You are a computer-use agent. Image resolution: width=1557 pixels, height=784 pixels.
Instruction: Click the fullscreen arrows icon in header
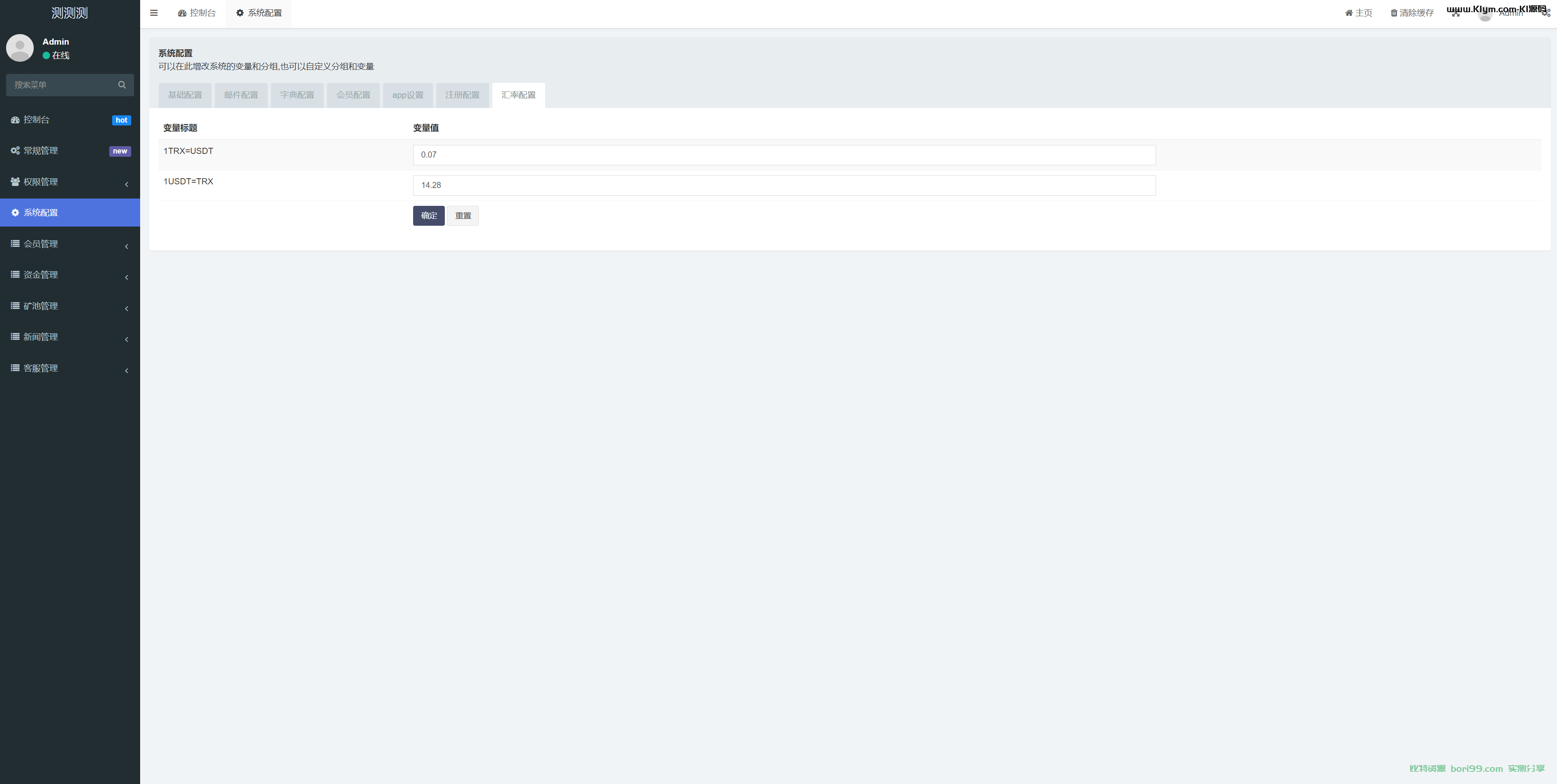(1455, 14)
